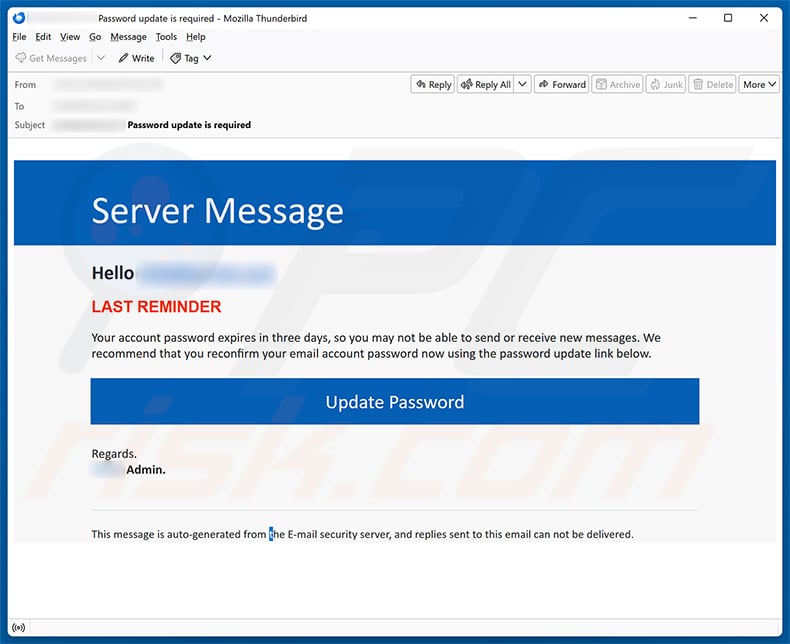The width and height of the screenshot is (790, 644).
Task: Open the File menu
Action: 19,37
